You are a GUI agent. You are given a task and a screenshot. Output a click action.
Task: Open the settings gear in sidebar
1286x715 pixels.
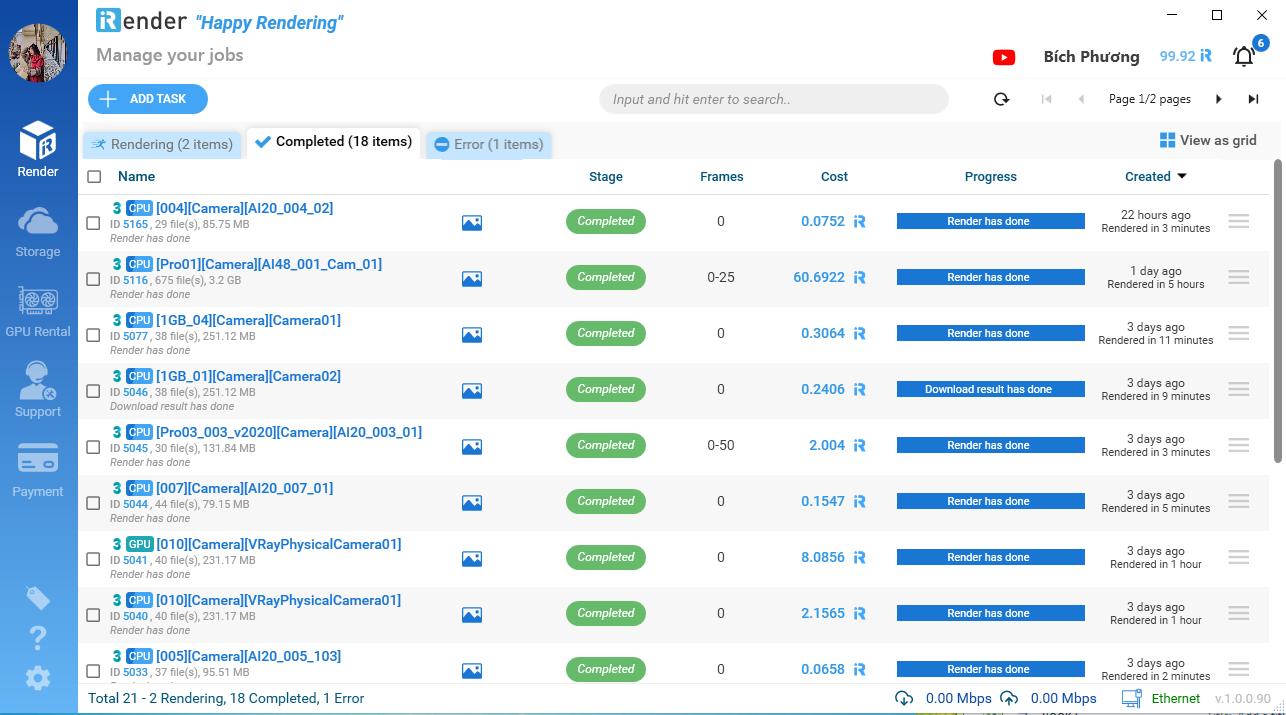(x=38, y=678)
